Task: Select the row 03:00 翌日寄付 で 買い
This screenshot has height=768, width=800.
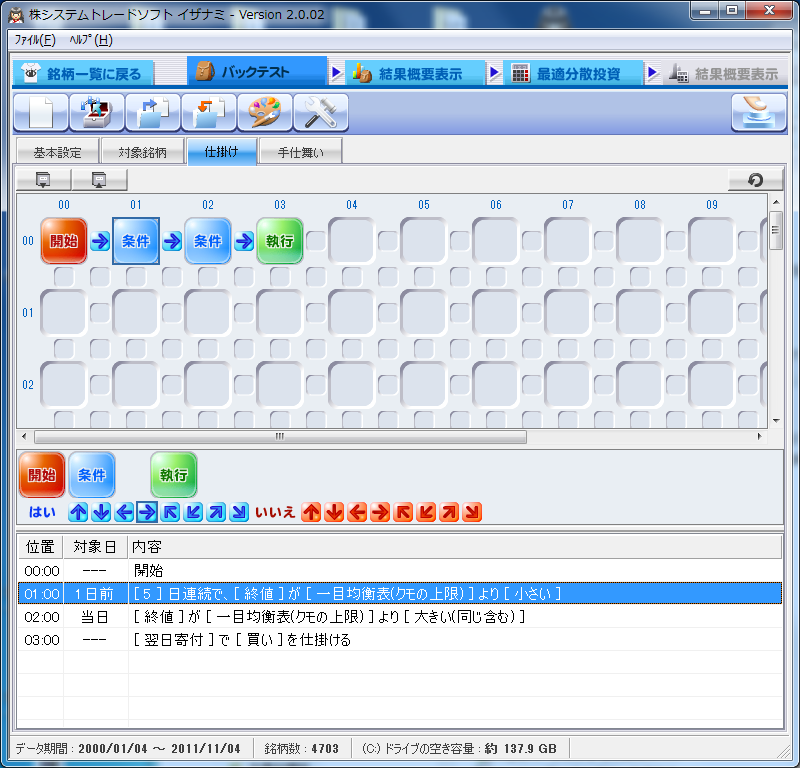Action: (400, 639)
